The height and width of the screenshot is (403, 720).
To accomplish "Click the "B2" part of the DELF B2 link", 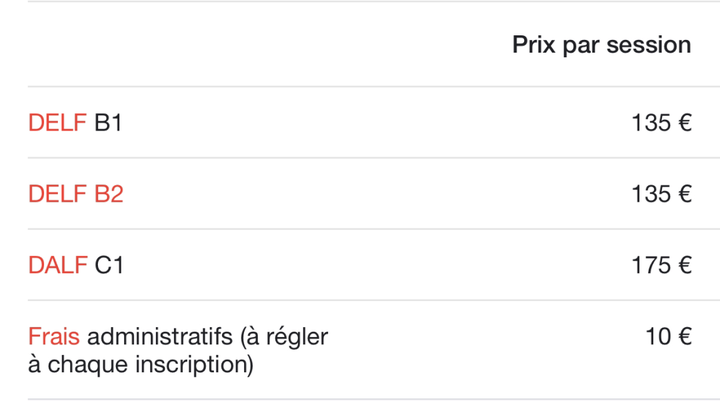I will pyautogui.click(x=109, y=194).
